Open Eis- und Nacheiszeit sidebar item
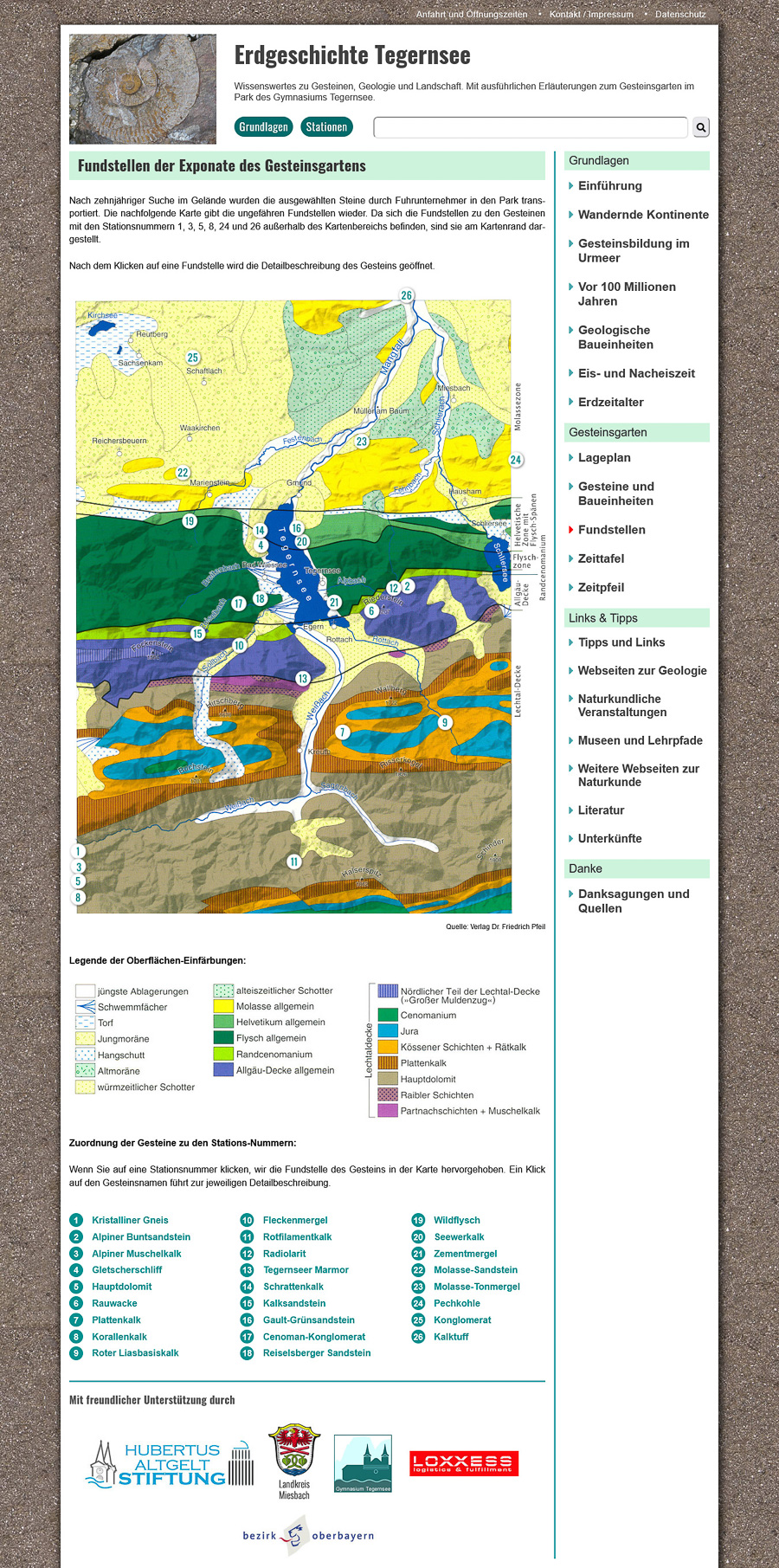Viewport: 779px width, 1568px height. [x=636, y=373]
